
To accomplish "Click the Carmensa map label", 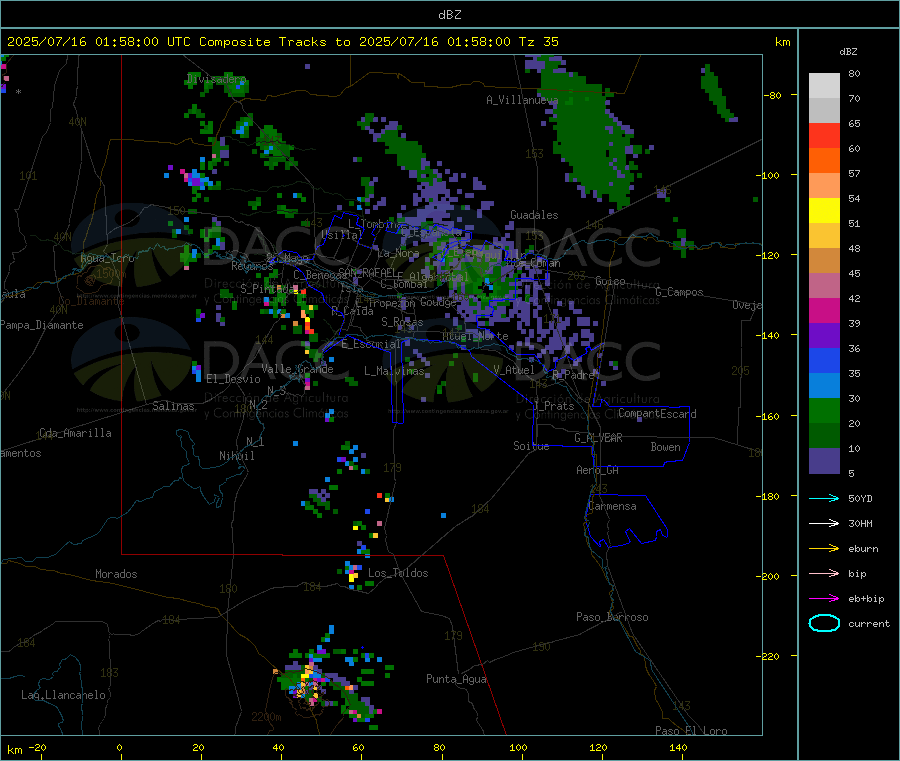I will pos(612,506).
